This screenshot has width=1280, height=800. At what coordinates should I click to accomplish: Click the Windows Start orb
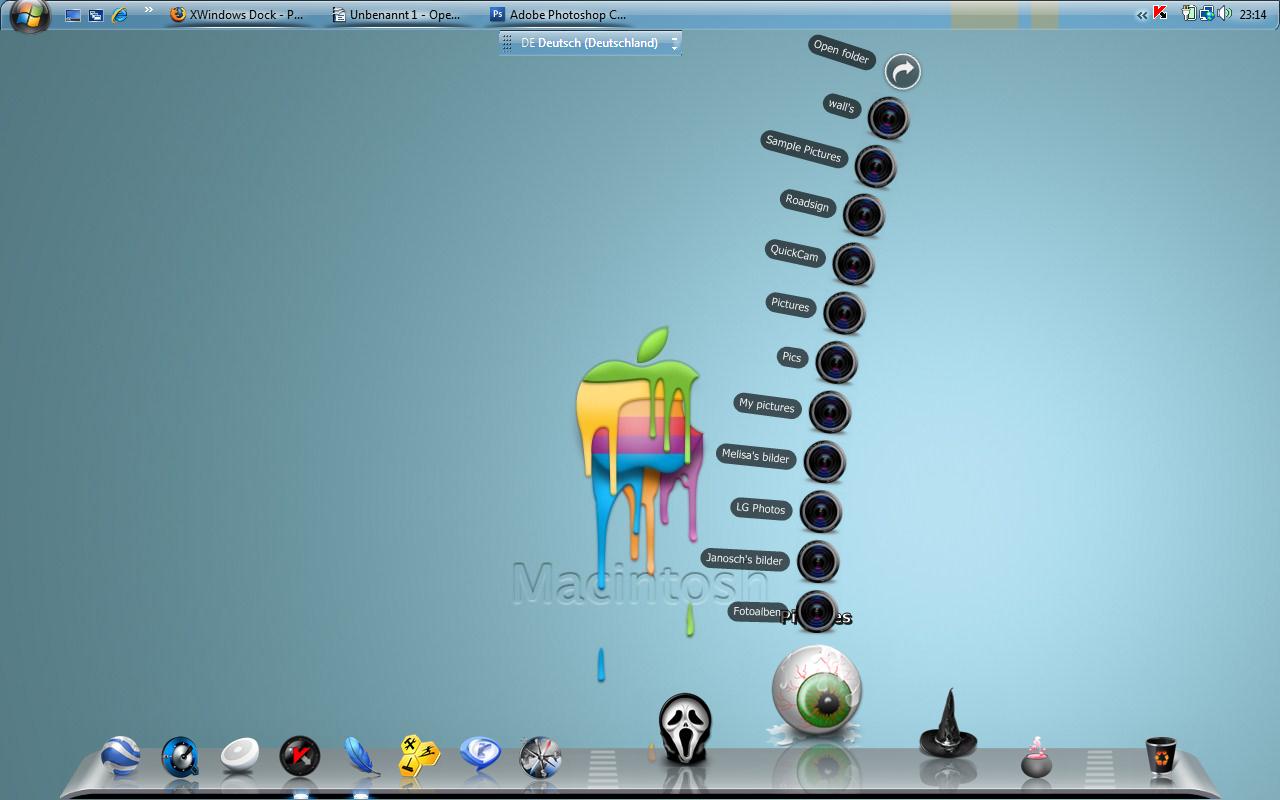pyautogui.click(x=30, y=14)
